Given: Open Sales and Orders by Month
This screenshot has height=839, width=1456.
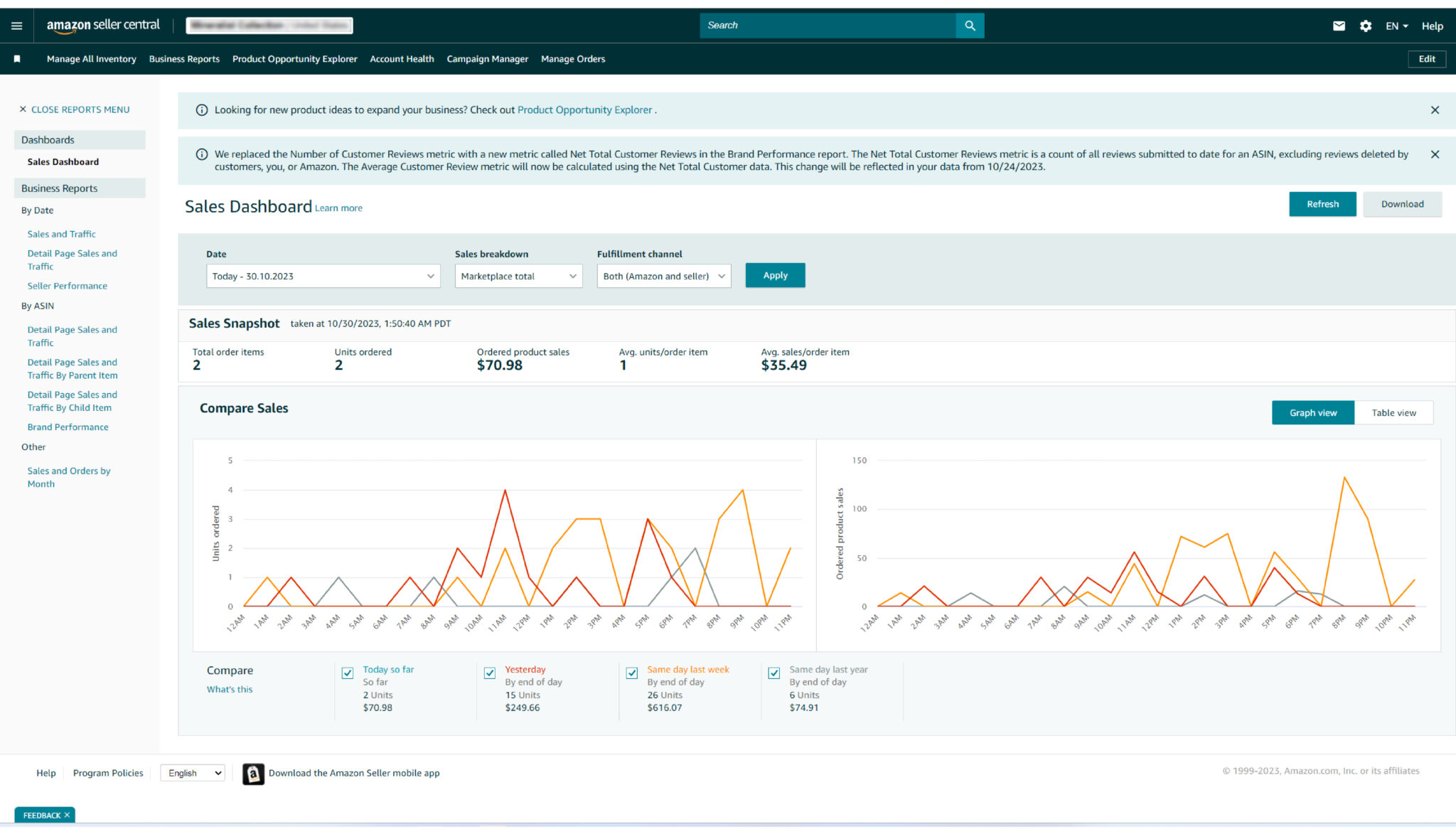Looking at the screenshot, I should 69,477.
